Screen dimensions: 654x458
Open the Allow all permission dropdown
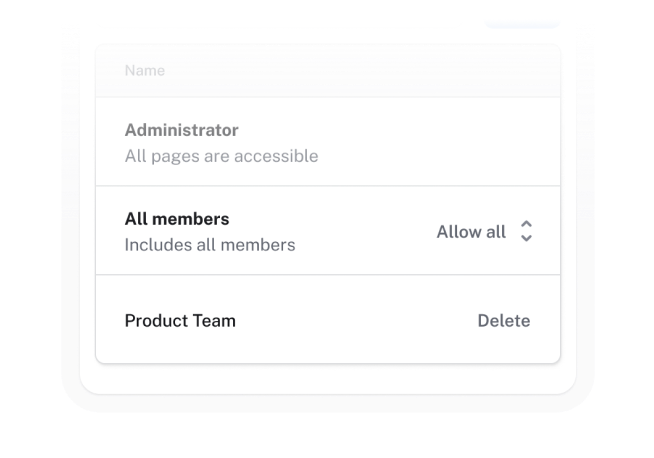coord(485,232)
